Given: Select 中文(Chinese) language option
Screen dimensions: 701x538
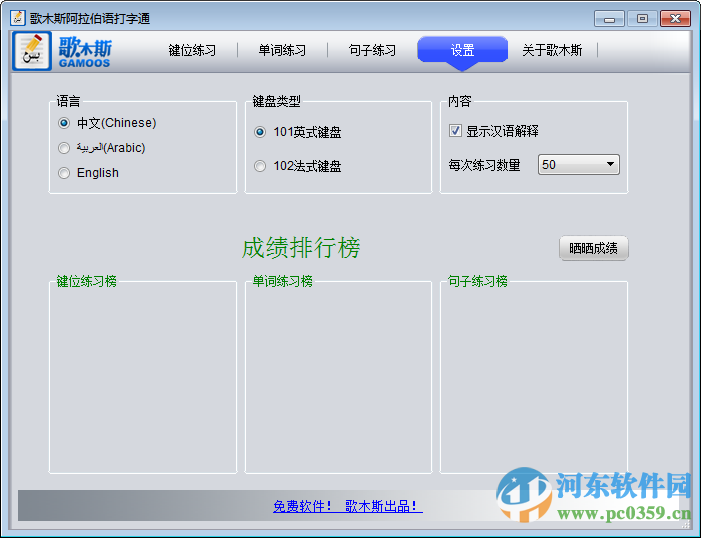Looking at the screenshot, I should point(107,123).
